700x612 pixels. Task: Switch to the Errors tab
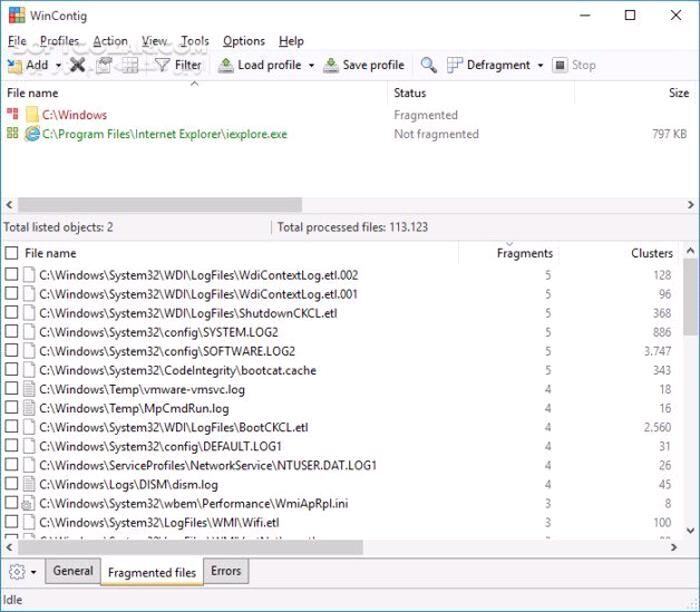pos(226,571)
